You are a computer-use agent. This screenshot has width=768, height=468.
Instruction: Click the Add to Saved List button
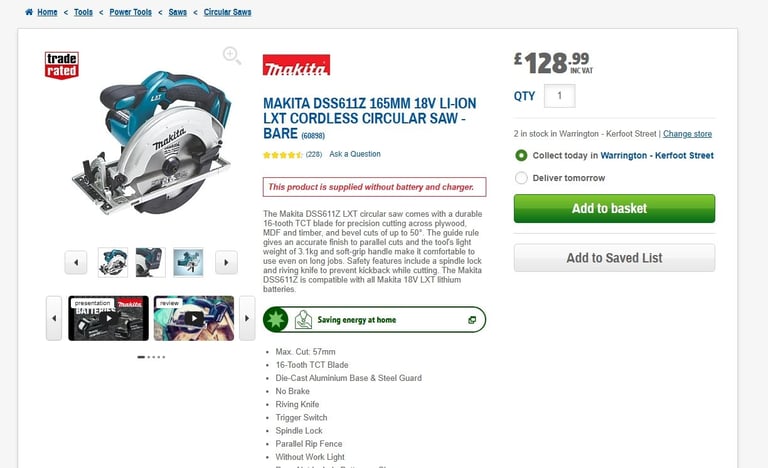[614, 258]
